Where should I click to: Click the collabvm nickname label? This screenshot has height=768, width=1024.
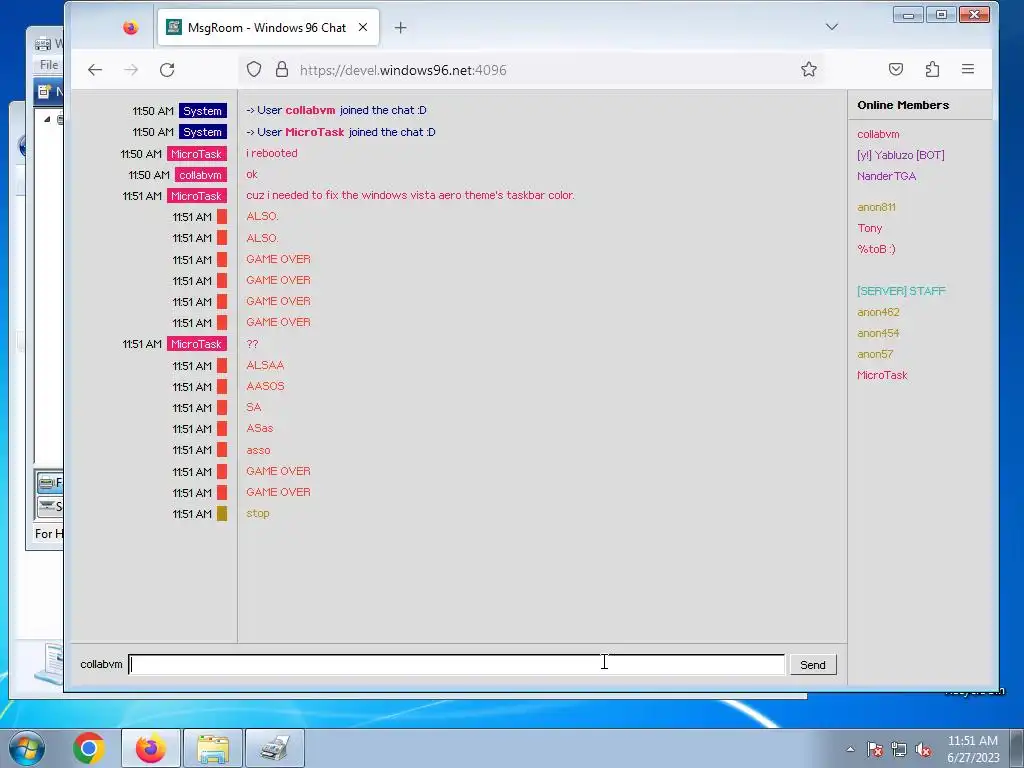[101, 664]
